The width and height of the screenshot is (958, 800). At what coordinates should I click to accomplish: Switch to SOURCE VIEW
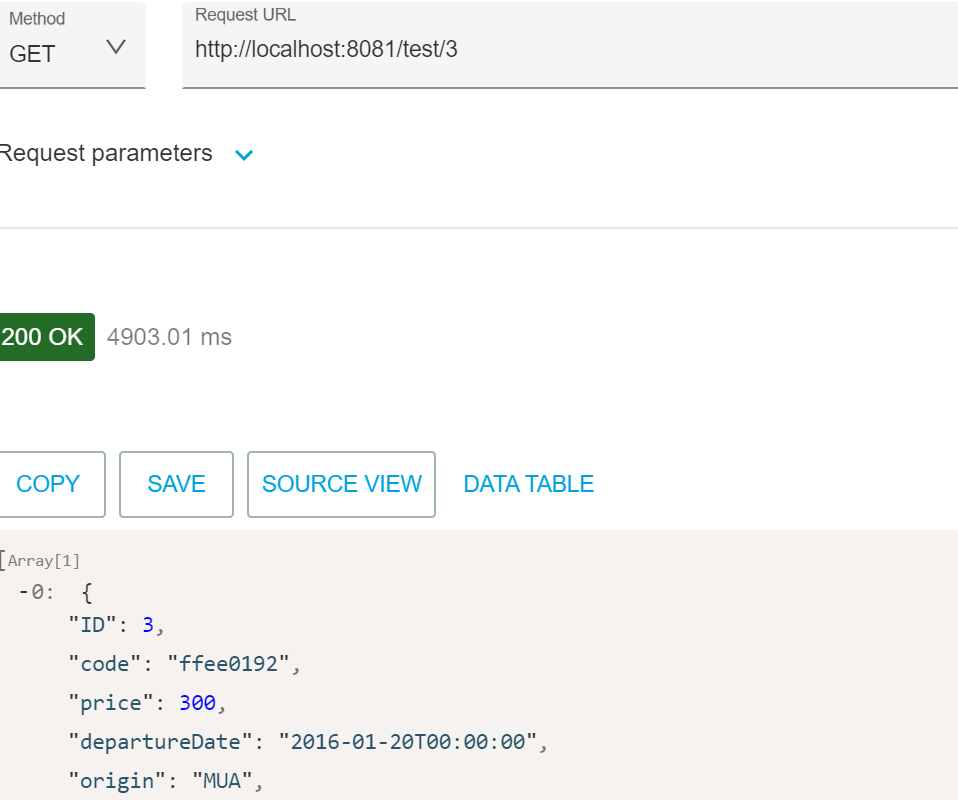click(x=342, y=484)
